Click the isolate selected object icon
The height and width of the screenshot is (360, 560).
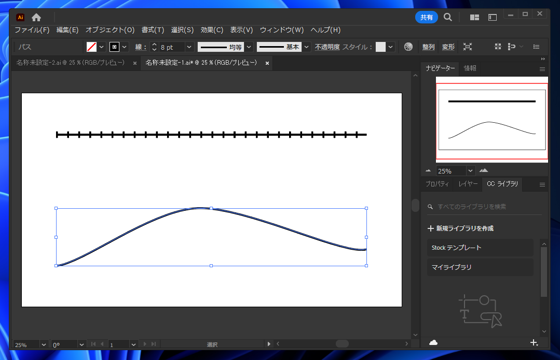[x=468, y=47]
